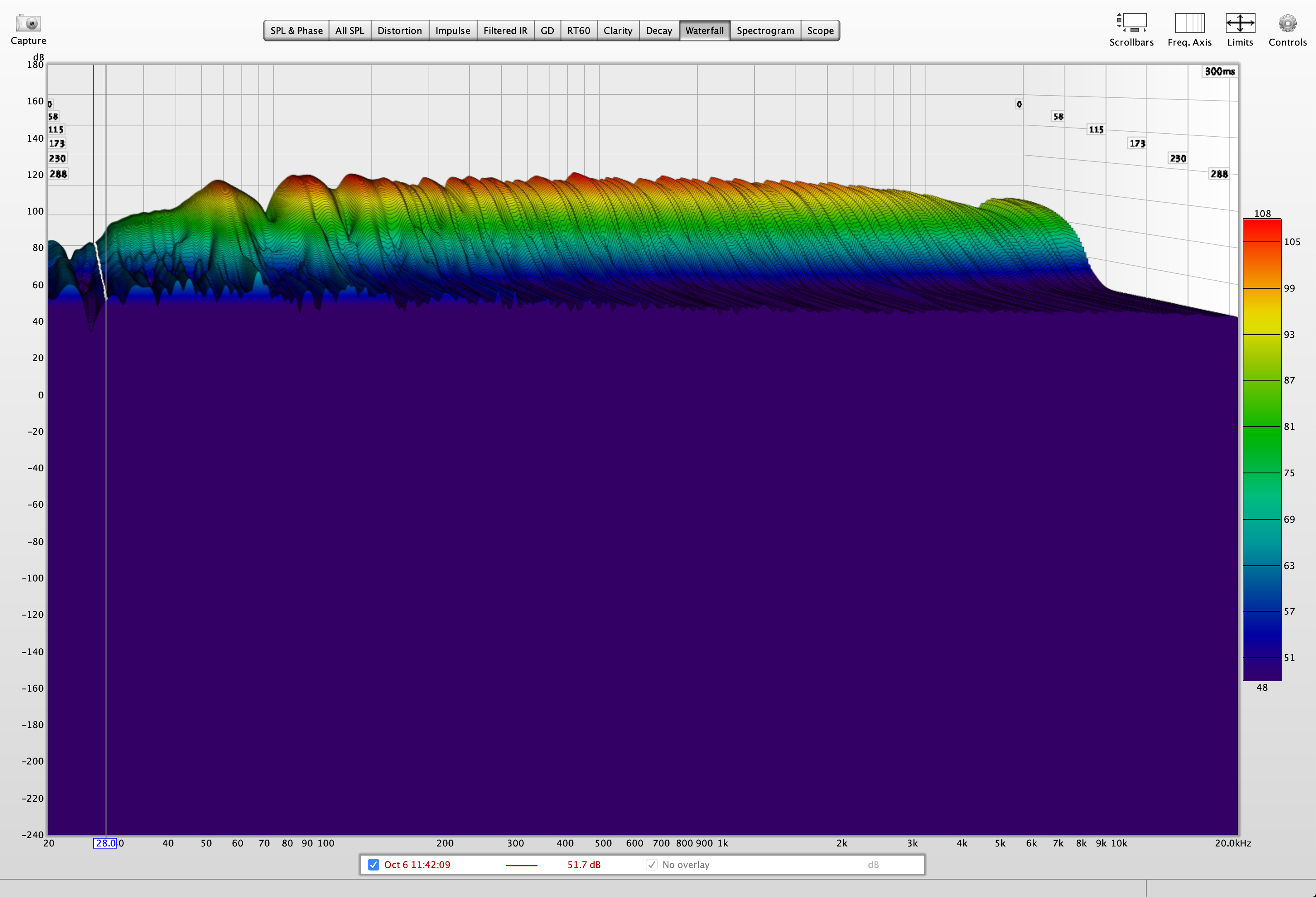Viewport: 1316px width, 897px height.
Task: Uncheck the Oct 6 11:42:09 measurement checkbox
Action: click(x=373, y=865)
